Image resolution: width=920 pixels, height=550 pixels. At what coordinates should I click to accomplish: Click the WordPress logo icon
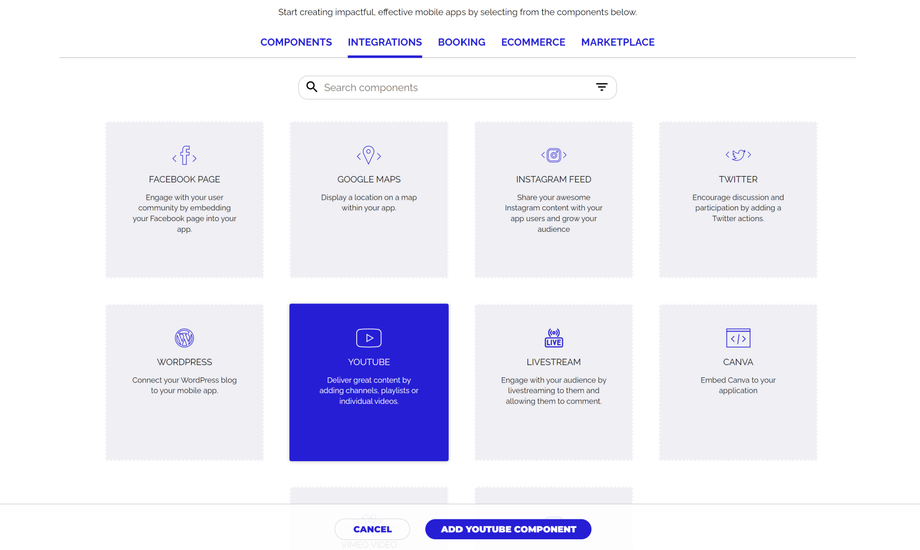pos(184,338)
